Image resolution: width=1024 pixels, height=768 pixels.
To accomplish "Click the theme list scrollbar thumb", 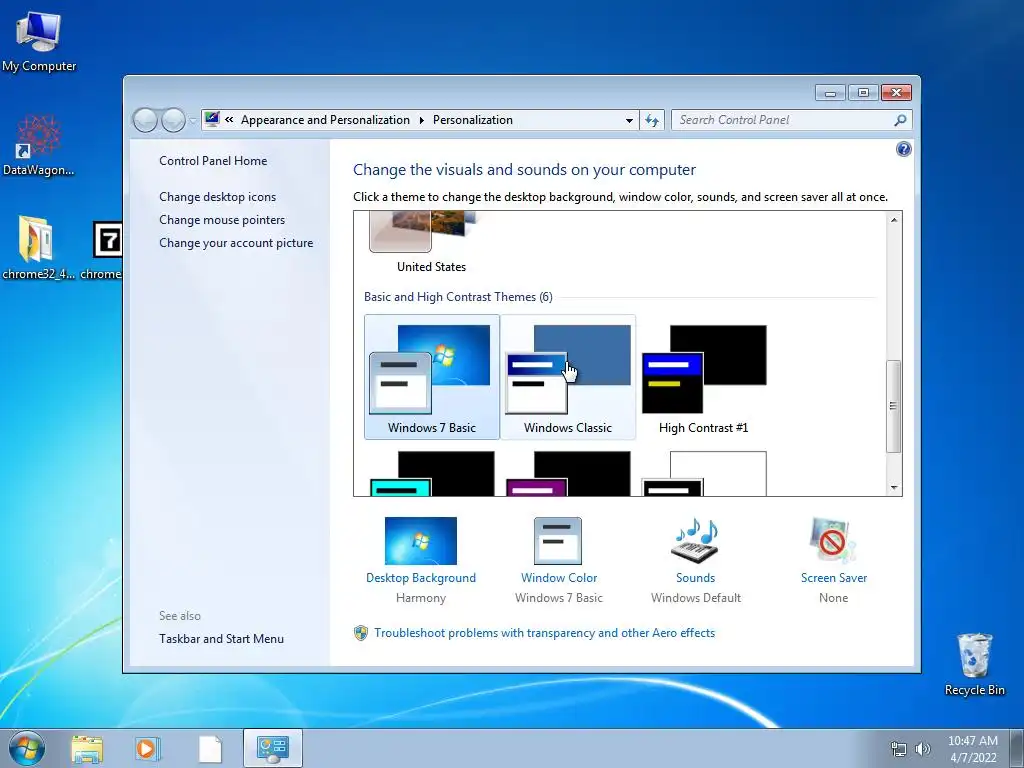I will (x=894, y=406).
